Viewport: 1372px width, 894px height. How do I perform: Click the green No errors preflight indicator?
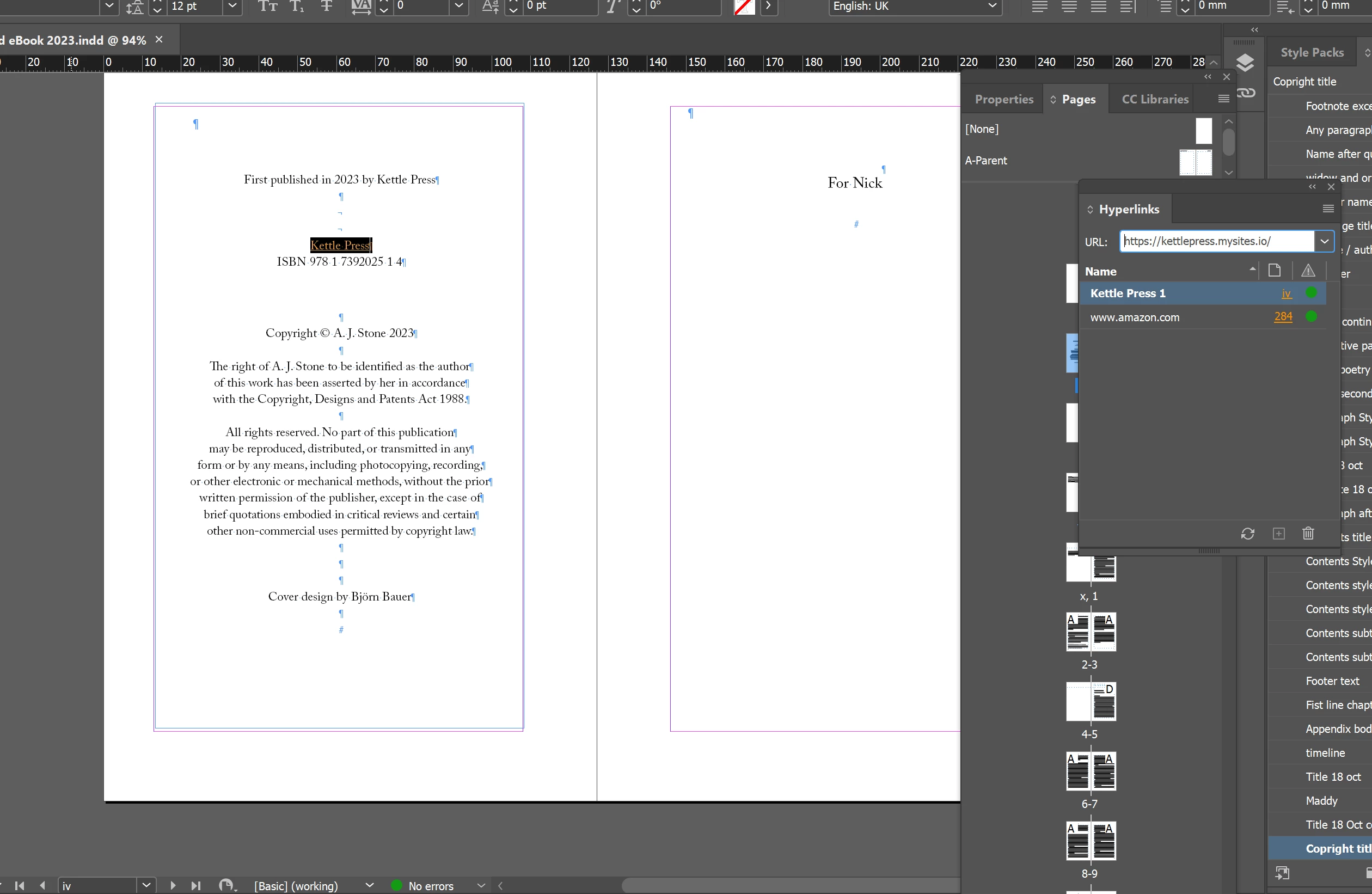tap(396, 885)
